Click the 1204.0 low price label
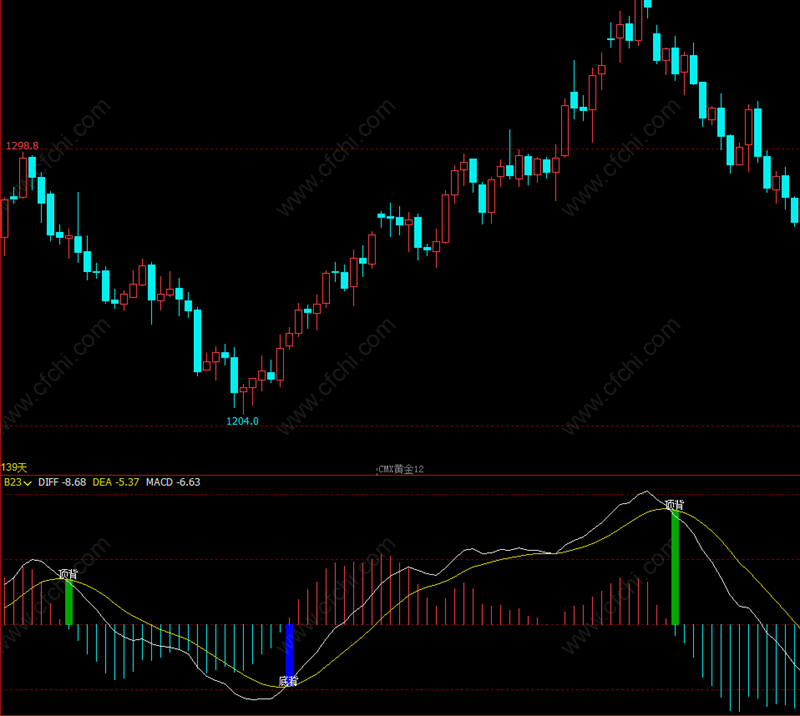800x716 pixels. click(x=242, y=421)
